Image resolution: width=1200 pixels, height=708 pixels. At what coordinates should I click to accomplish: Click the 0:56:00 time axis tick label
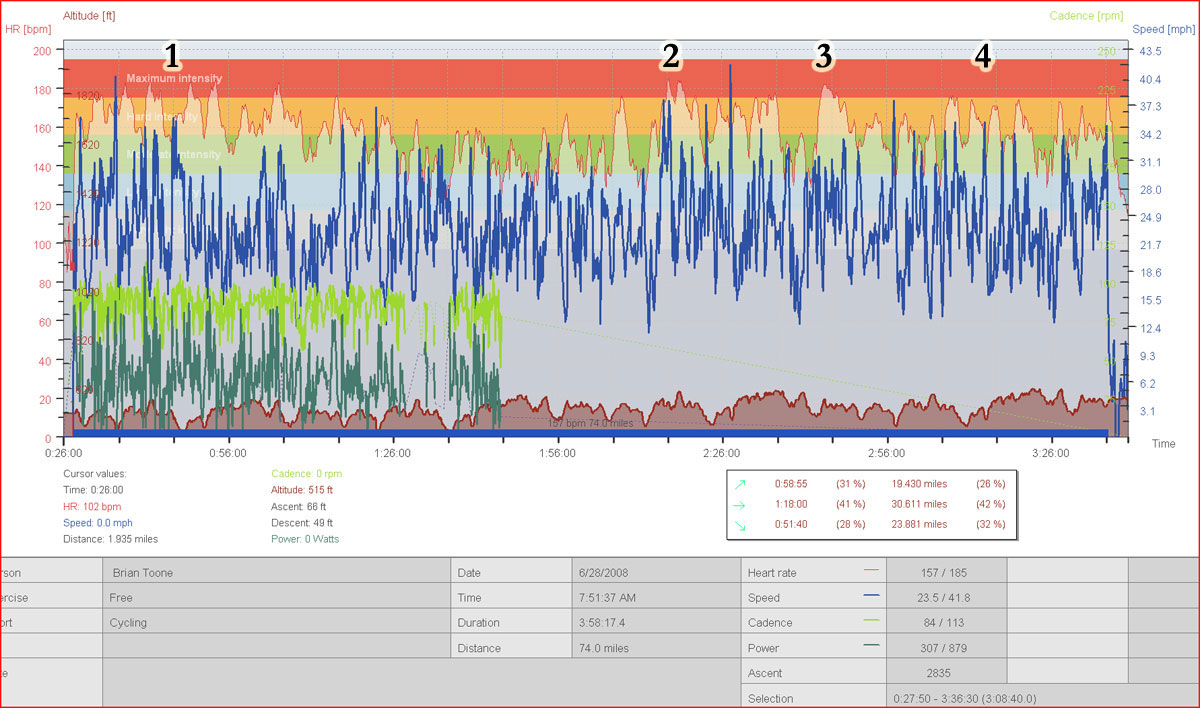(x=228, y=452)
